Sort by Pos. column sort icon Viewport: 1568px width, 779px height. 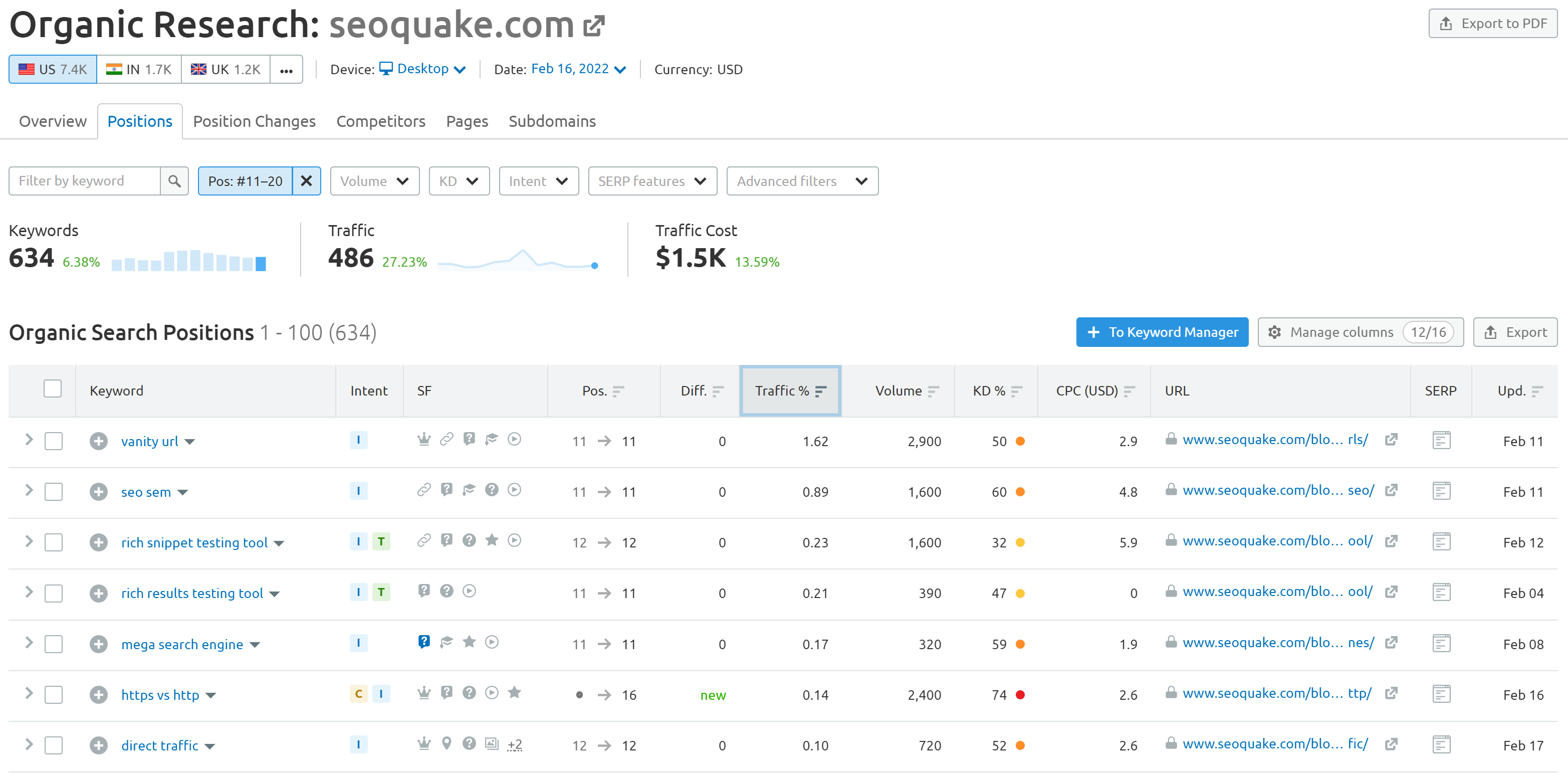click(618, 391)
